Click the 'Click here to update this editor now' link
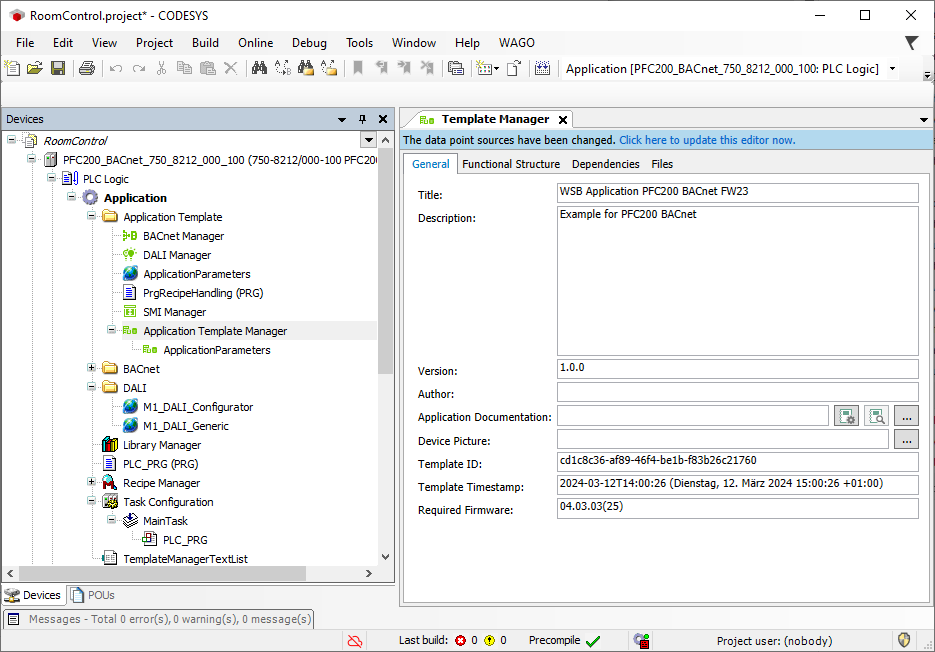This screenshot has width=935, height=652. 707,140
